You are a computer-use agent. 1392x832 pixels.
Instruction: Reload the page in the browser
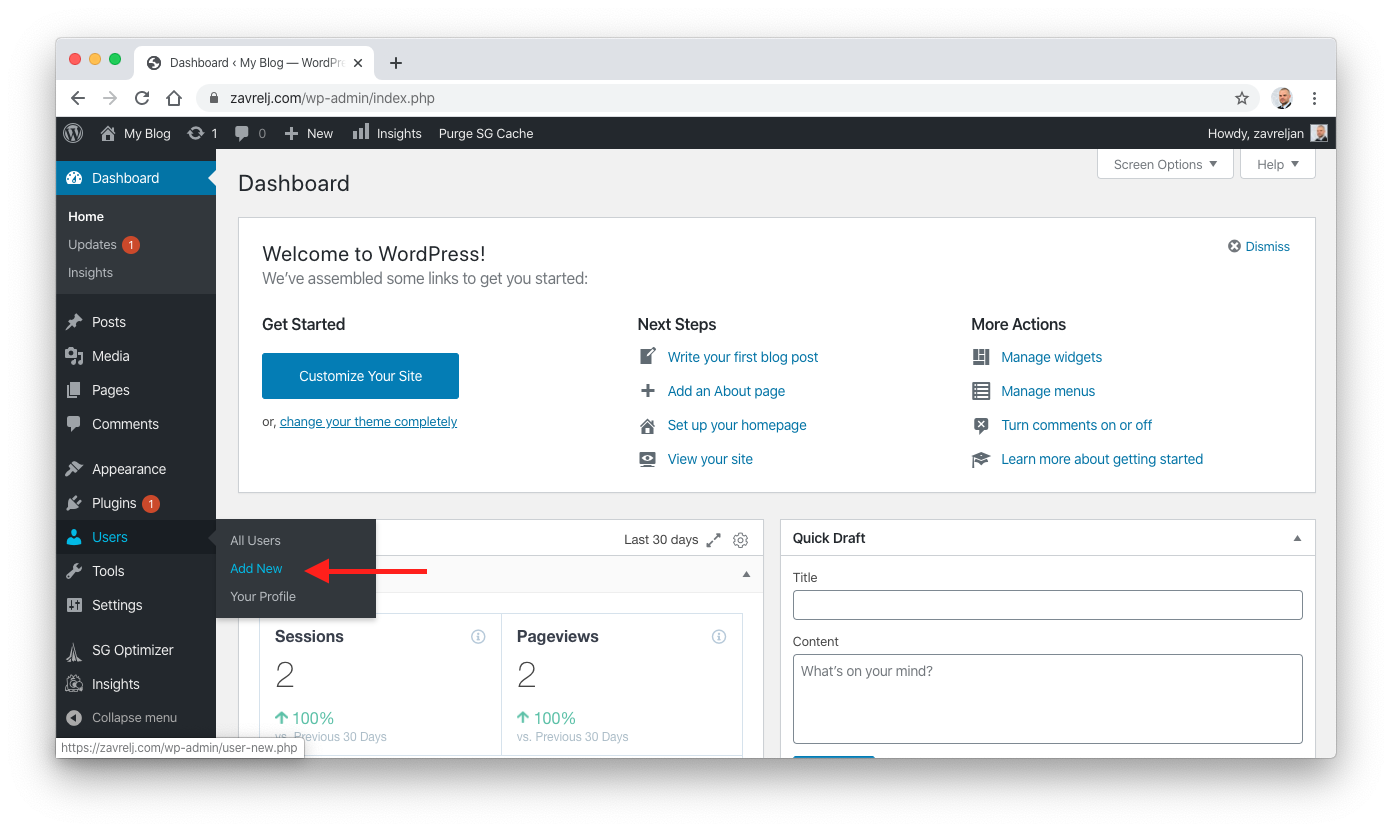coord(142,98)
